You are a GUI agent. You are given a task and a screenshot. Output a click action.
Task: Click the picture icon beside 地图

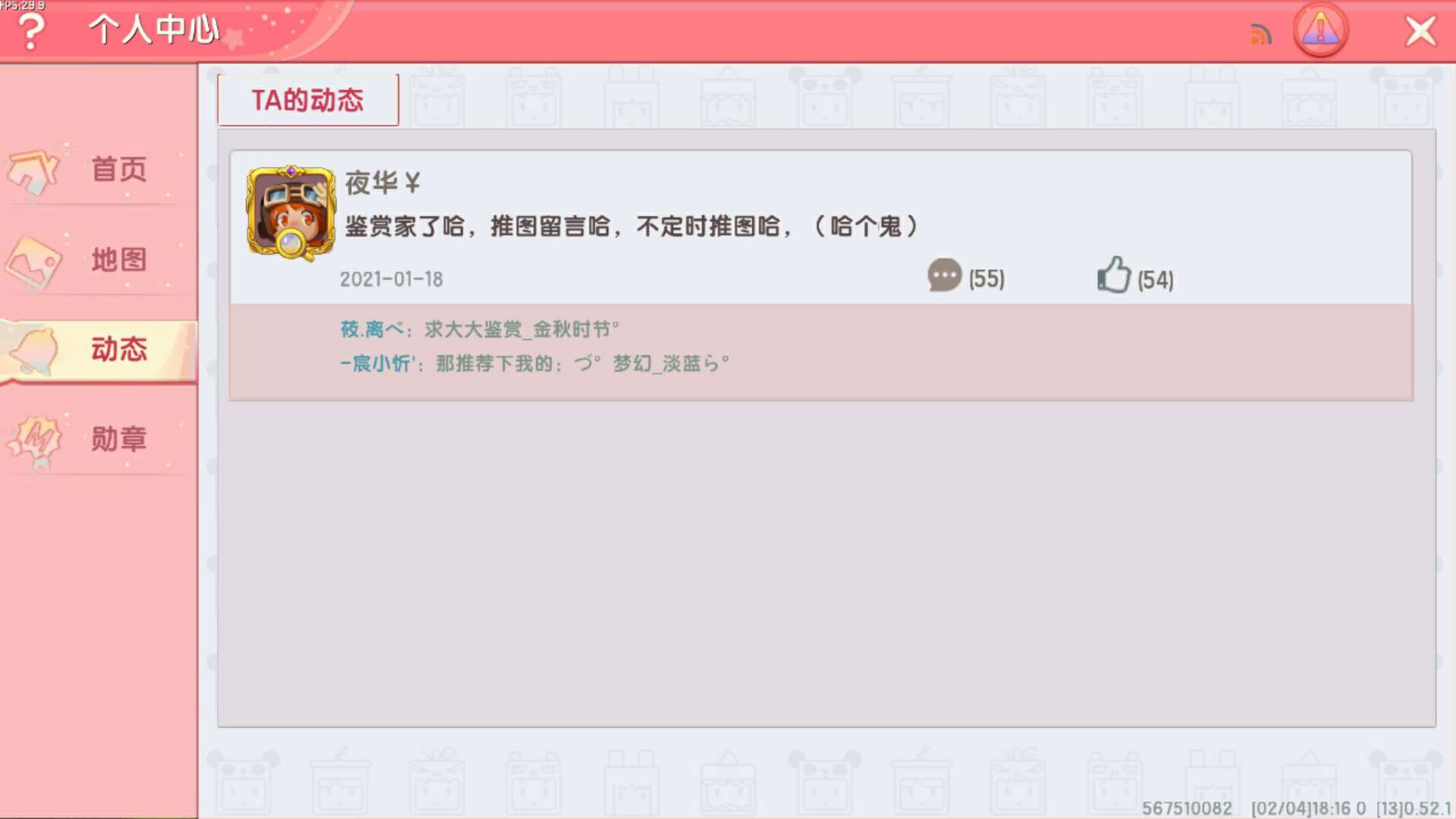coord(33,262)
